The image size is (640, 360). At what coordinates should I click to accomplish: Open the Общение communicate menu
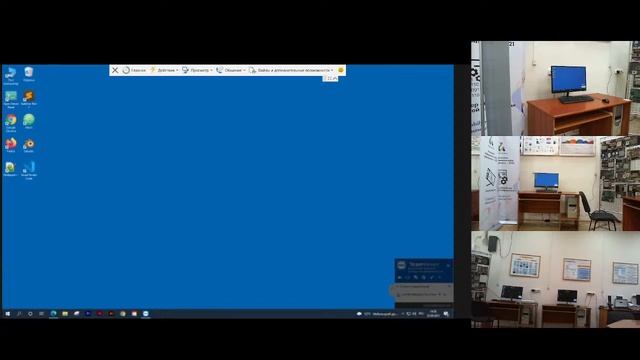[x=231, y=70]
